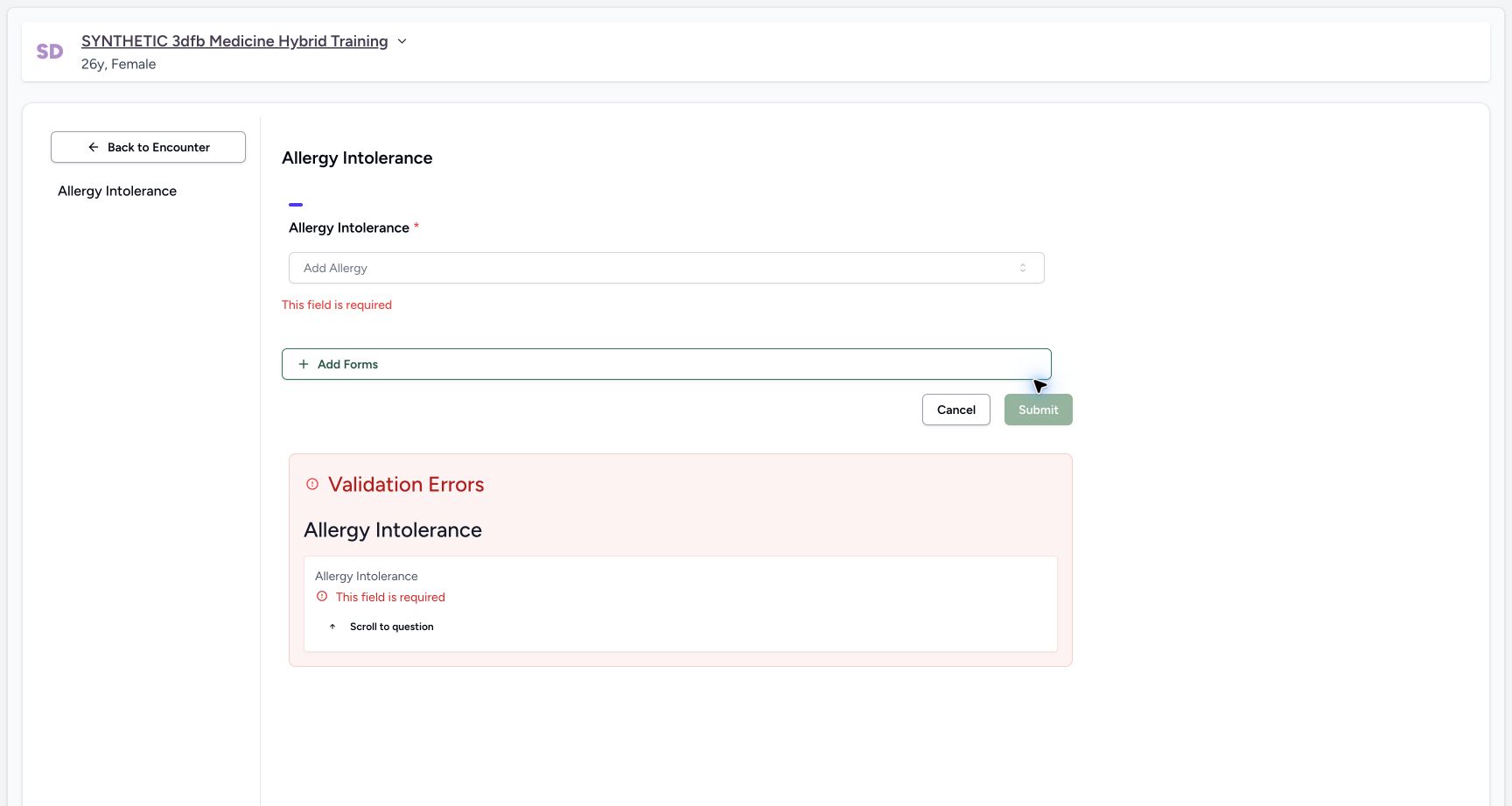The image size is (1512, 806).
Task: Click the left arrow icon in Back to Encounter
Action: coord(94,147)
